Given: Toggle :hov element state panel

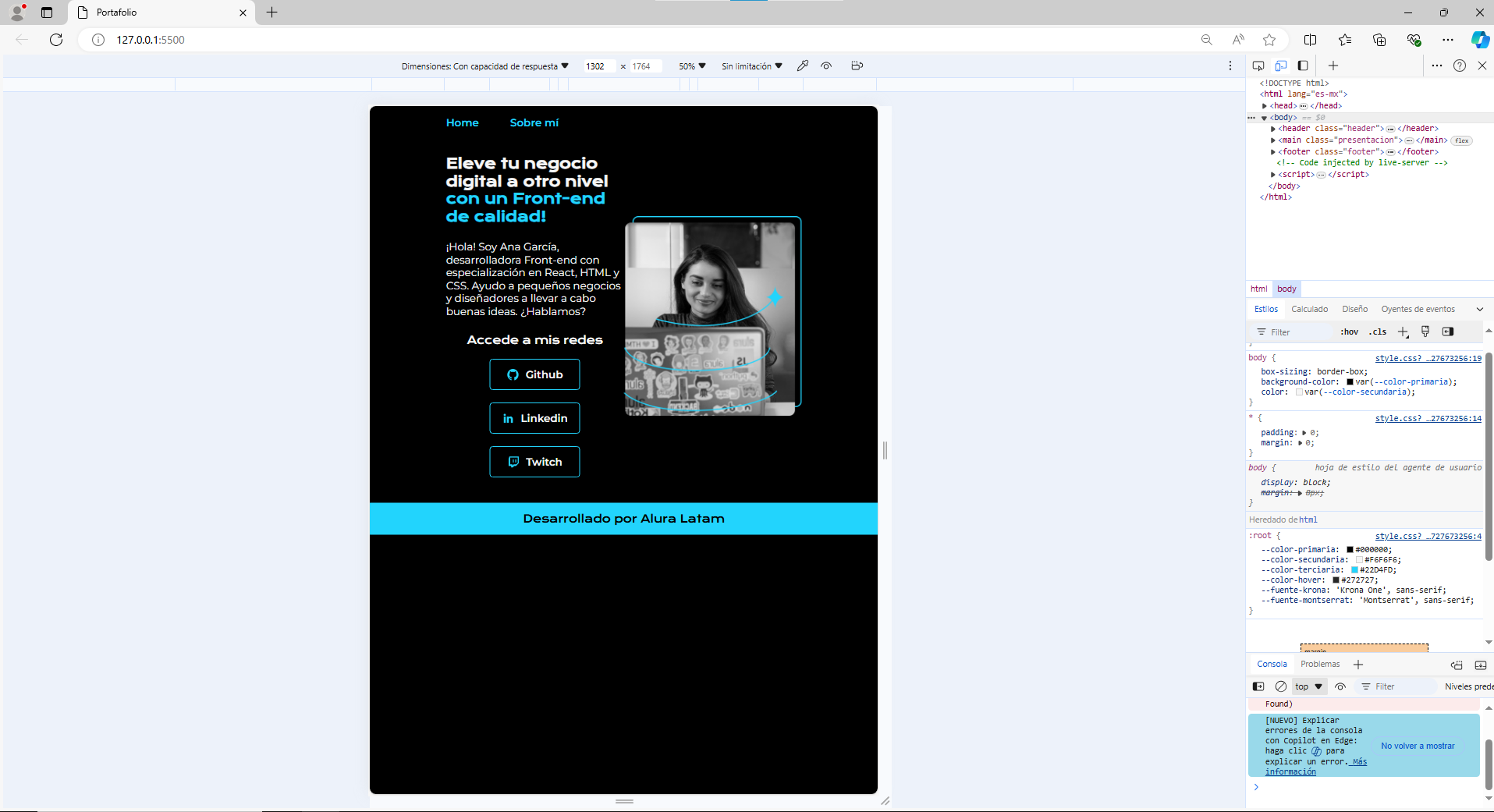Looking at the screenshot, I should pyautogui.click(x=1350, y=332).
